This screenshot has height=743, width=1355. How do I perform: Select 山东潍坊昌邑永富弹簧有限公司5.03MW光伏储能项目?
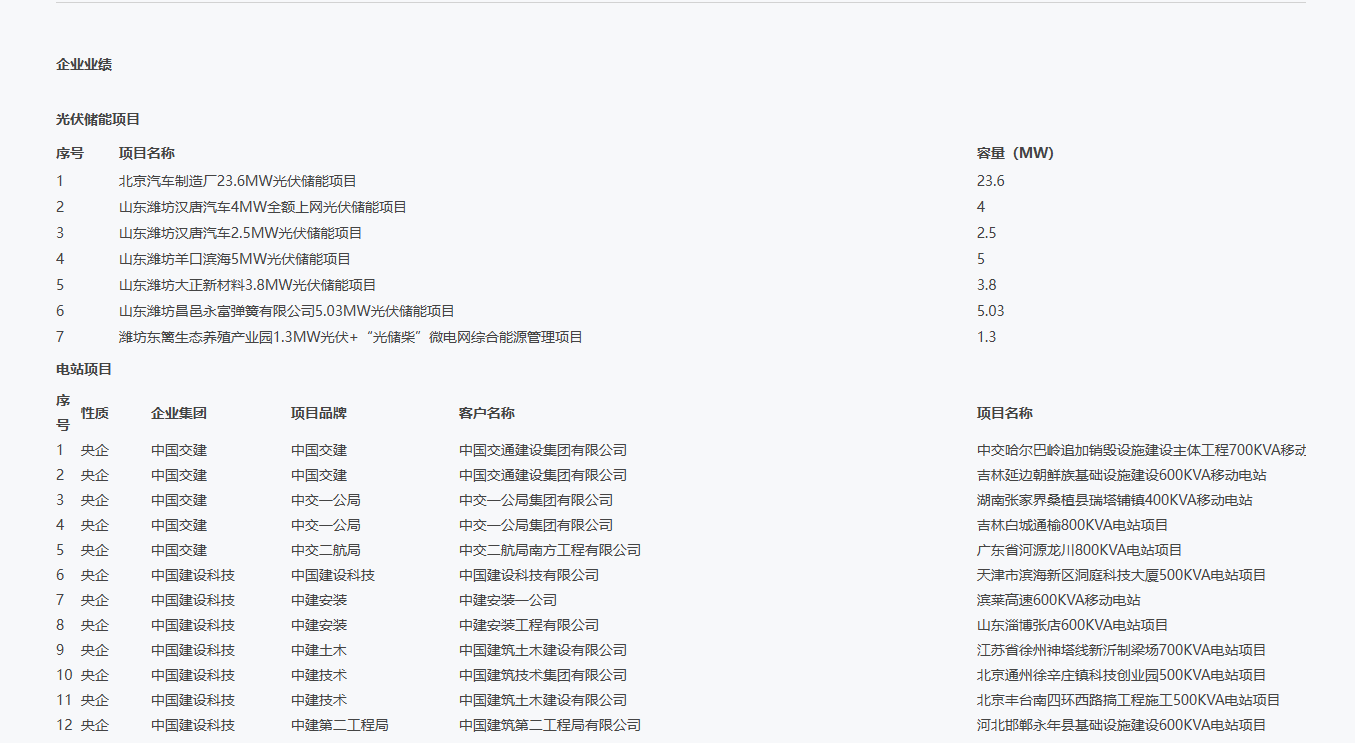(287, 311)
